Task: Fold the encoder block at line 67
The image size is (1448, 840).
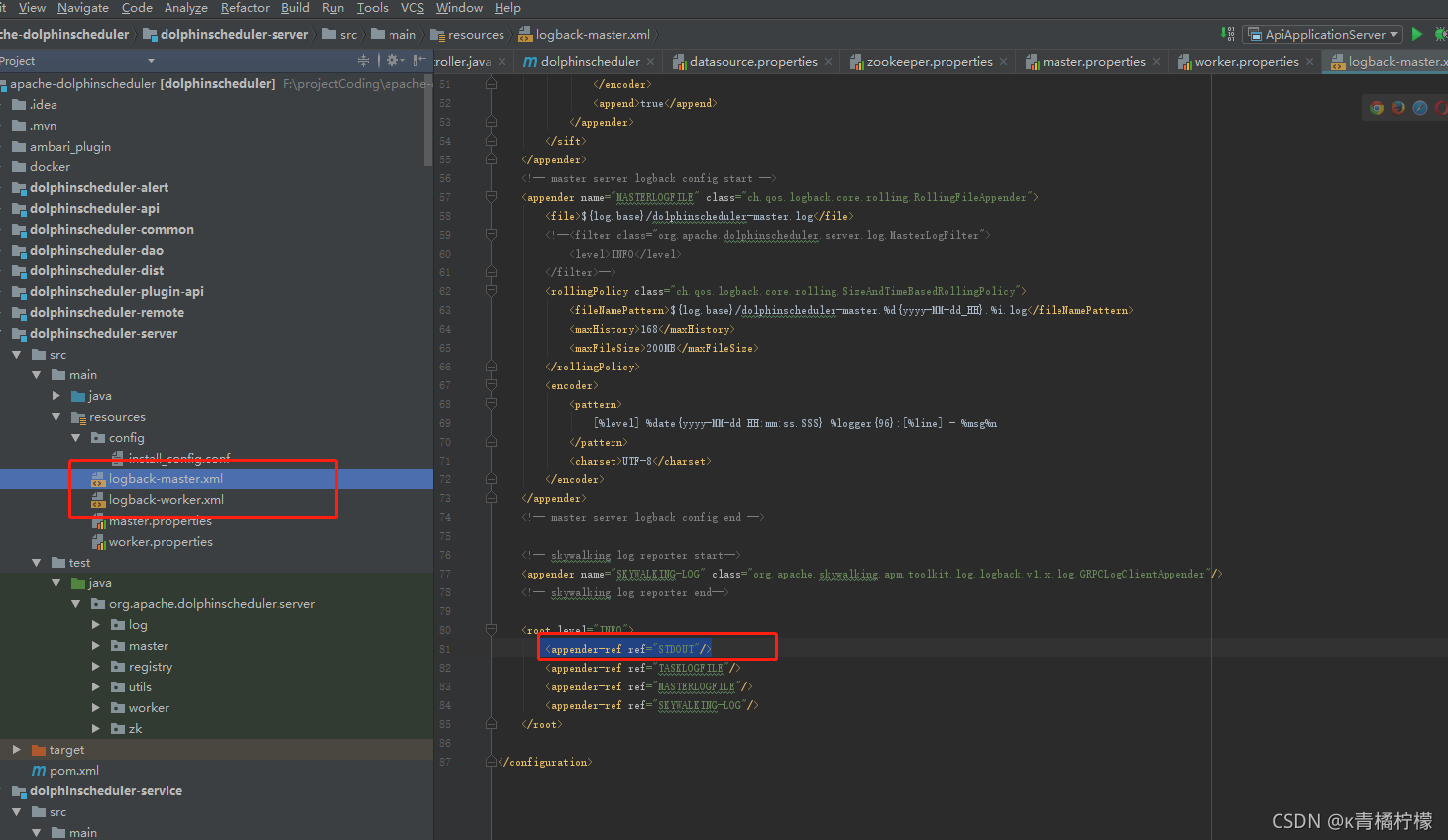Action: [491, 385]
